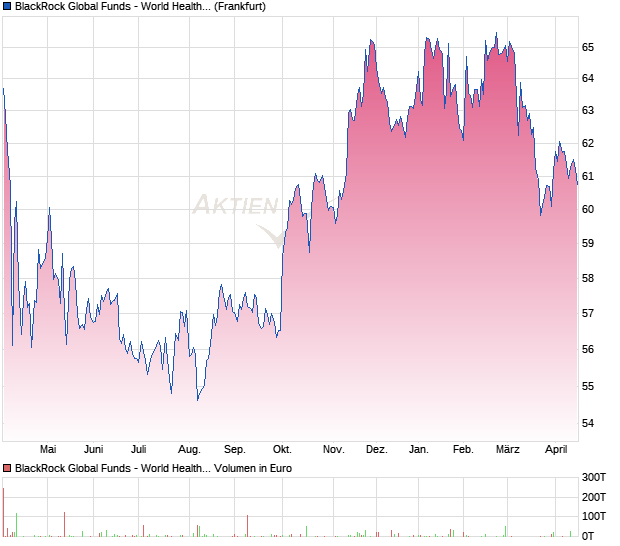Click the 'Aug.' month label
This screenshot has width=620, height=546.
pyautogui.click(x=189, y=450)
